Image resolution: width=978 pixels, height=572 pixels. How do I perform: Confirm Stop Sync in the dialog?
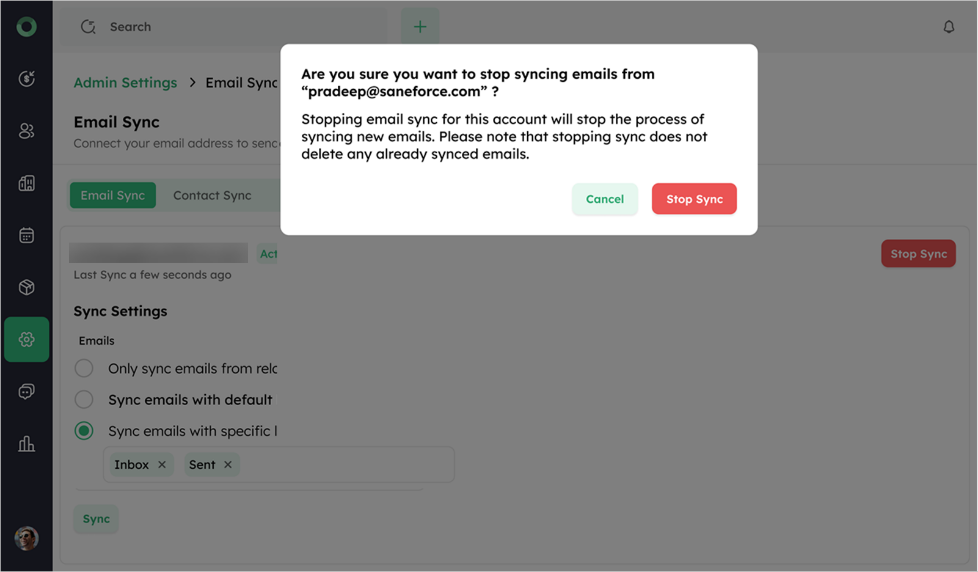694,199
